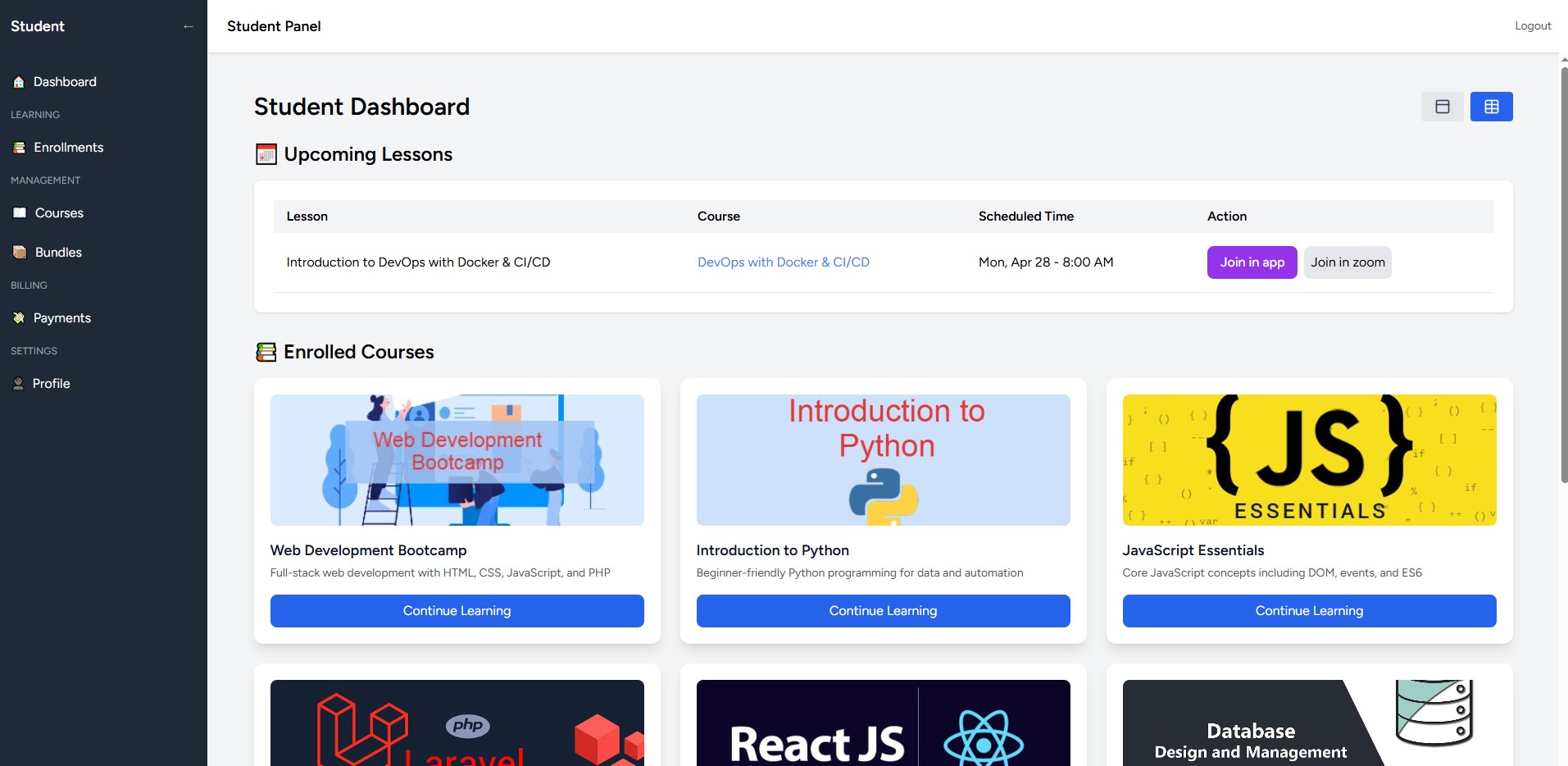
Task: Click the Bundles package icon
Action: (20, 253)
